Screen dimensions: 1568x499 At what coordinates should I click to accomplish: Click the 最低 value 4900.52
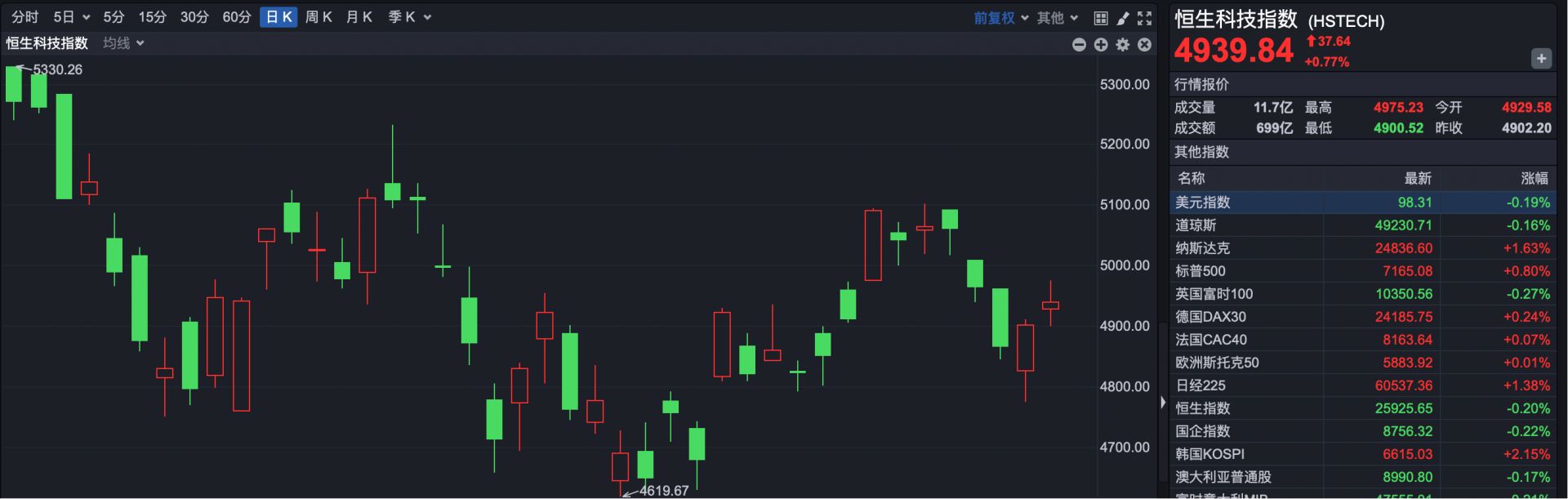click(1398, 128)
